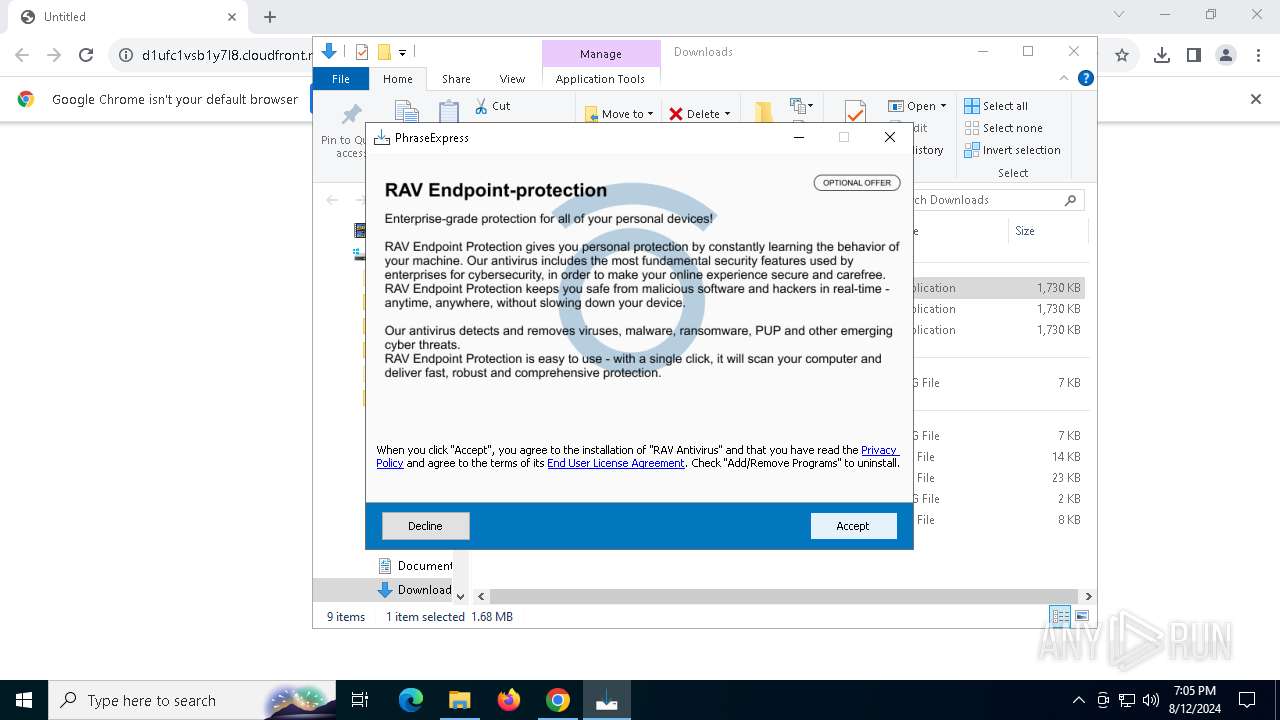Click the horizontal scrollbar in file list

point(786,596)
